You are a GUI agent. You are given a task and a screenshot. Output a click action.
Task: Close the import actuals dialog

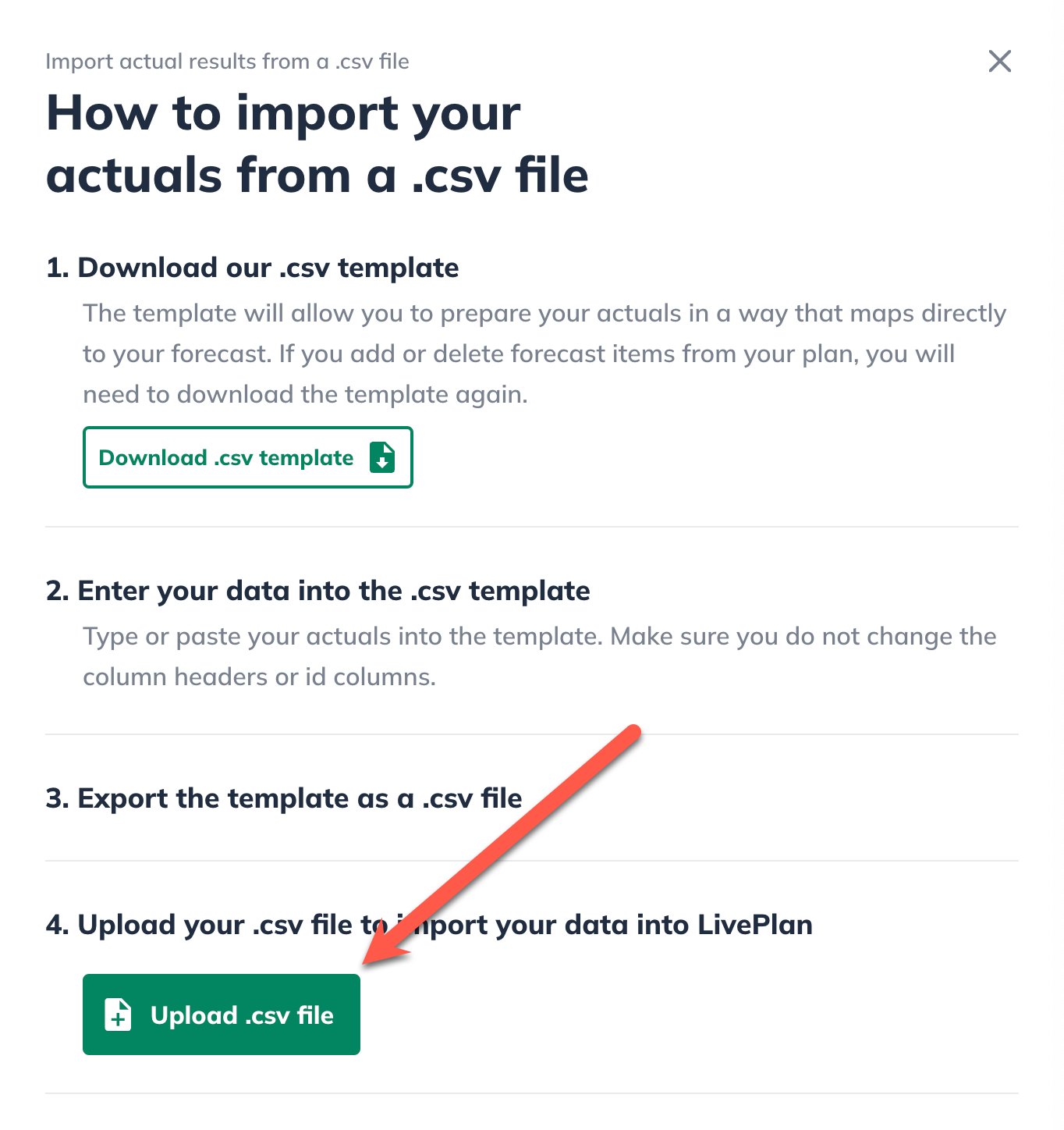pos(999,61)
